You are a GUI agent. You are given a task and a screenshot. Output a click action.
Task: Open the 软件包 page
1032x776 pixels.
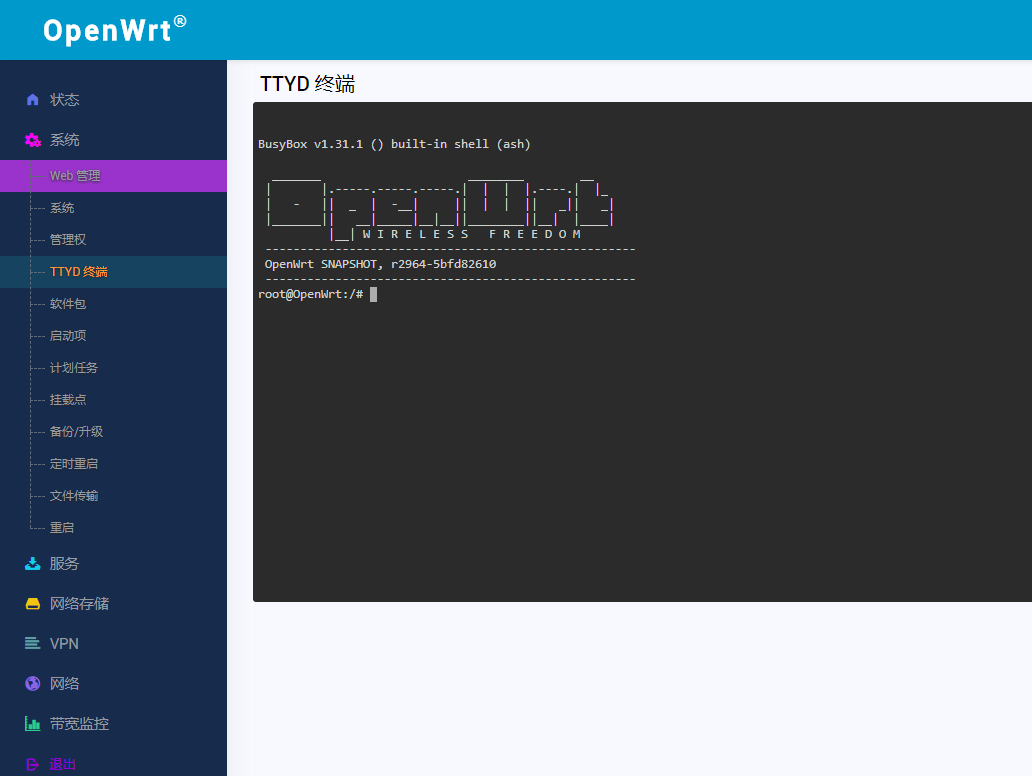113,303
